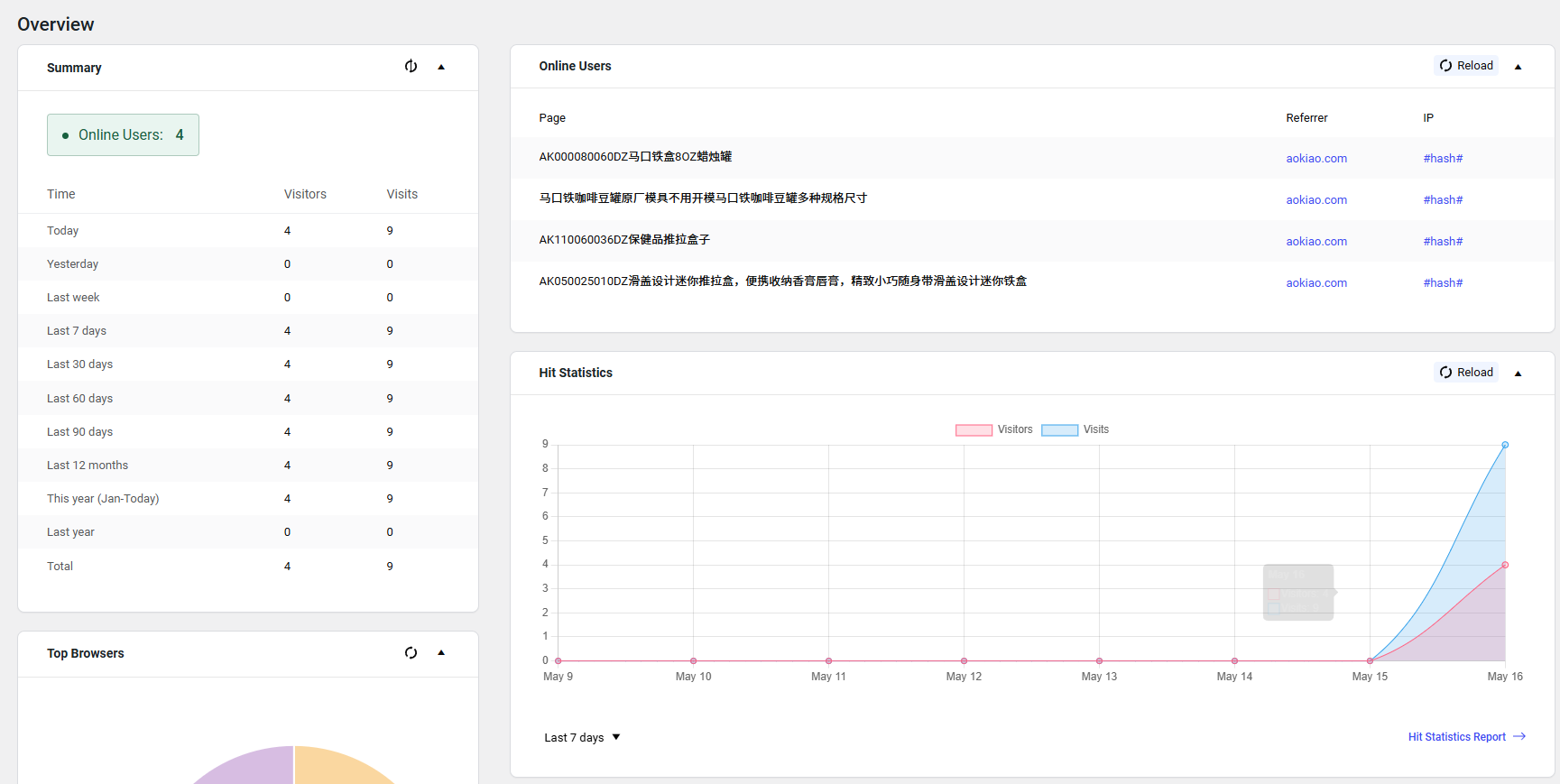The image size is (1560, 784).
Task: Collapse the Summary panel
Action: 441,67
